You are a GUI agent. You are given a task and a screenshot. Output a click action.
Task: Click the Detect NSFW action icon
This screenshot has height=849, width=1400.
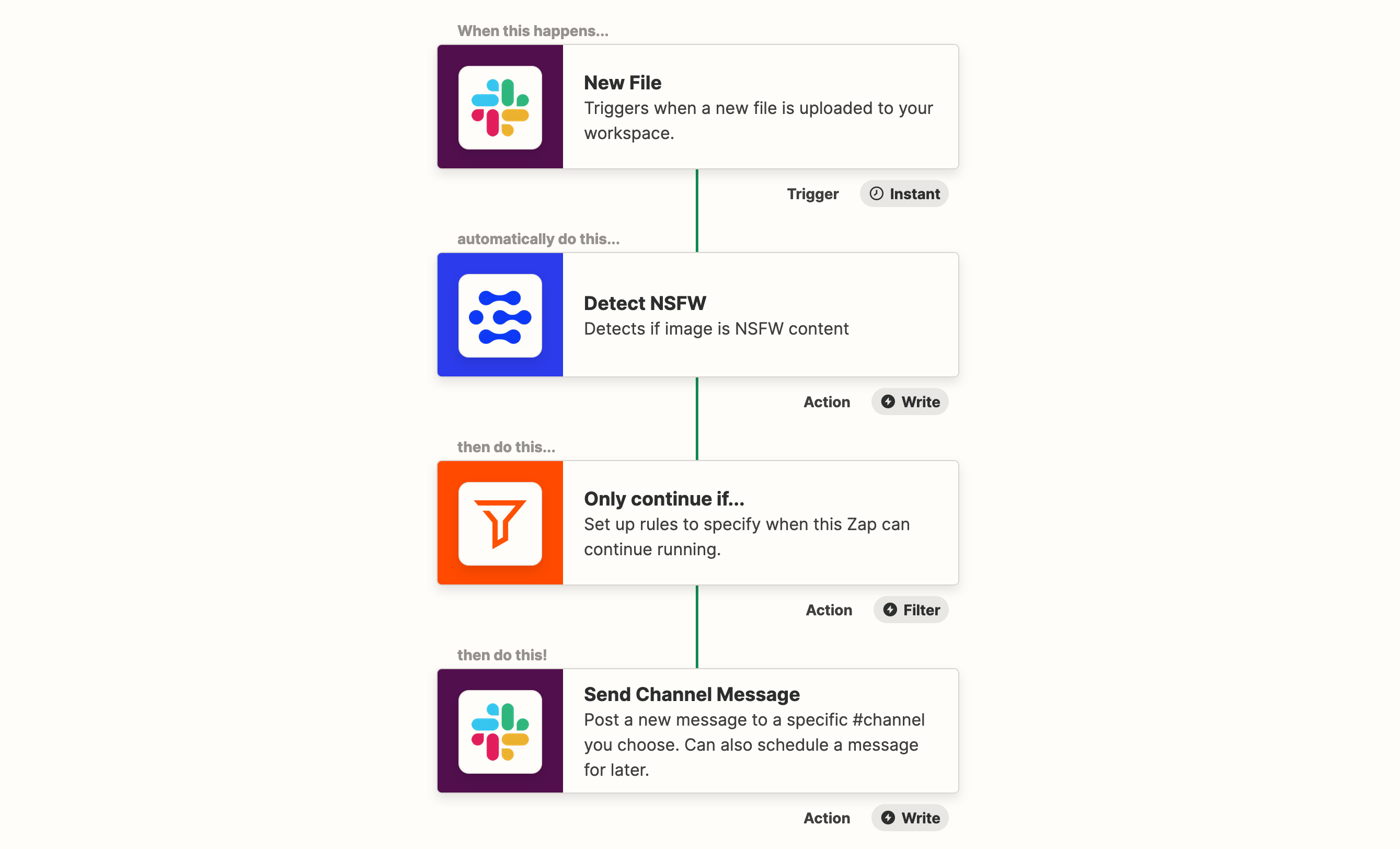[501, 316]
